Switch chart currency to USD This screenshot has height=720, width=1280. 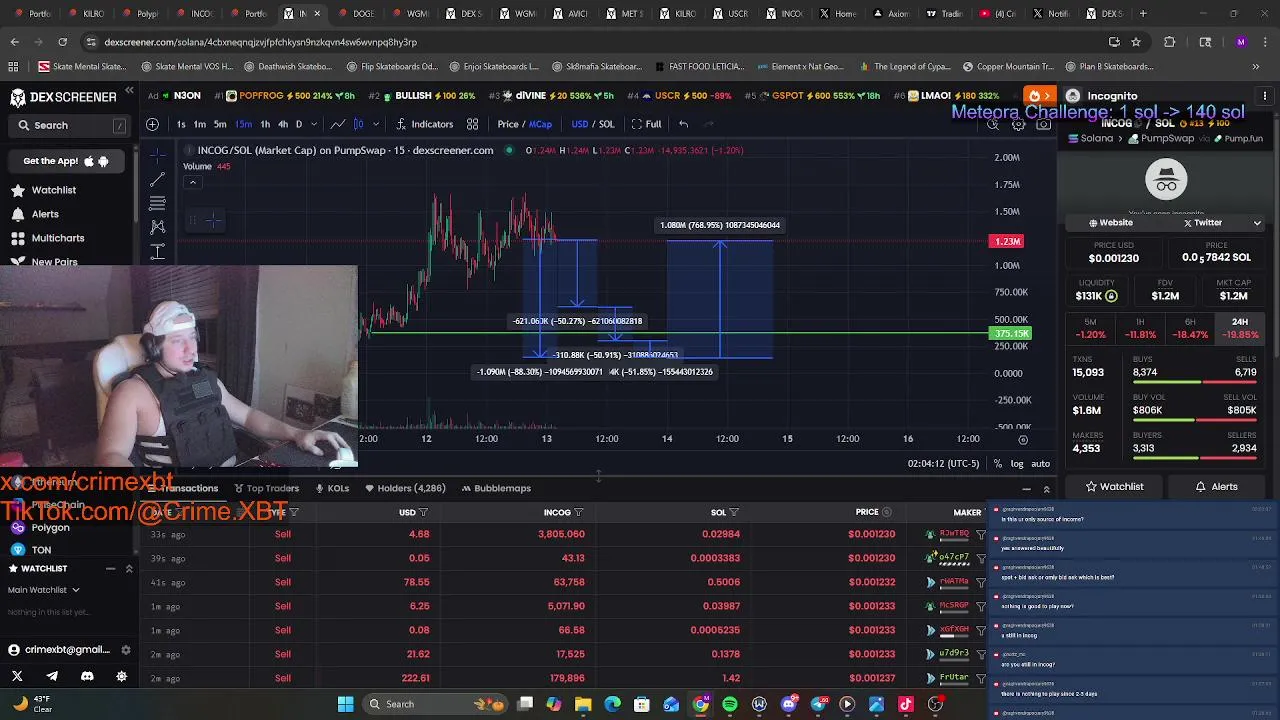pos(579,124)
